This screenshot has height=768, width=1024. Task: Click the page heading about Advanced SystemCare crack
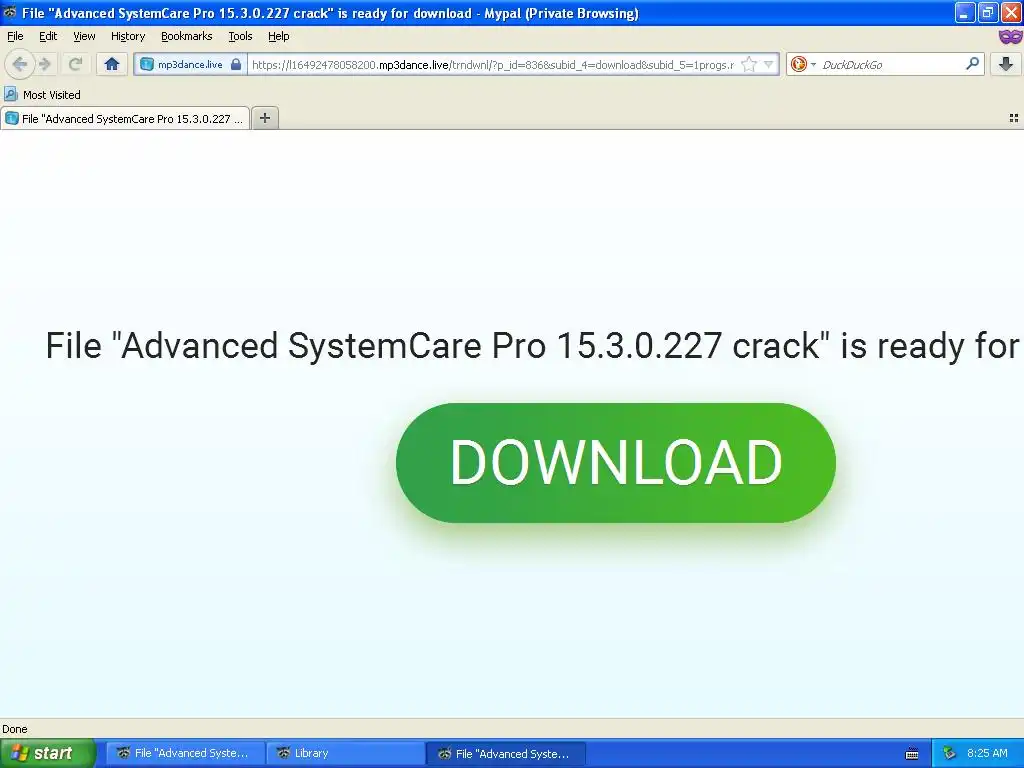tap(532, 345)
